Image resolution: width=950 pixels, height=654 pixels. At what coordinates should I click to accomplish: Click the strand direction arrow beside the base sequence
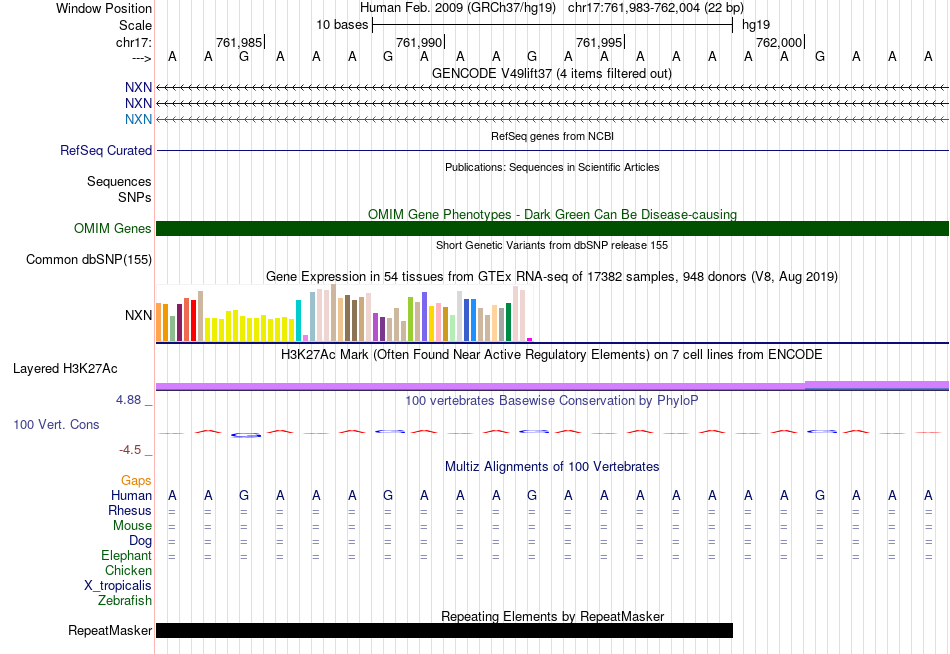click(140, 58)
